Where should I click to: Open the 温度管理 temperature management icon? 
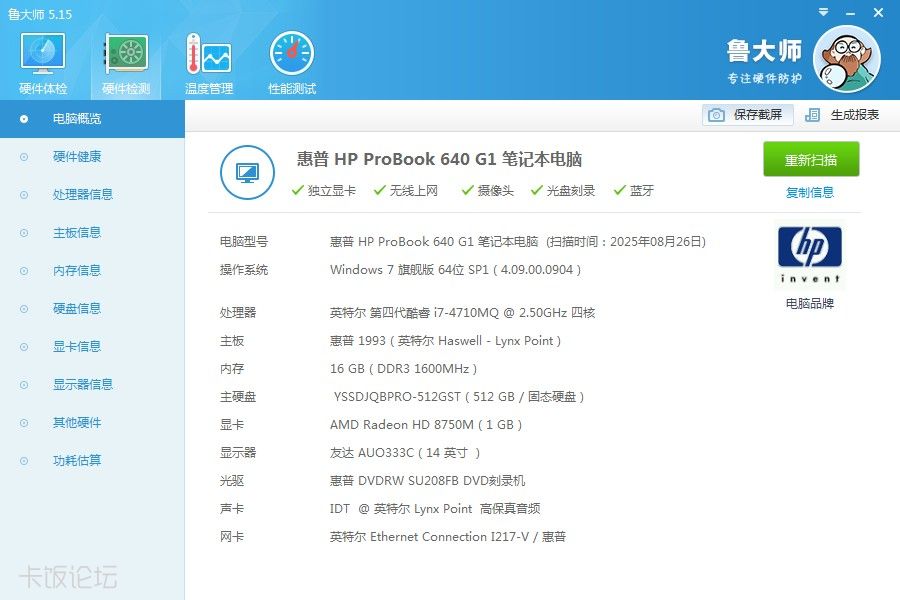(x=209, y=56)
